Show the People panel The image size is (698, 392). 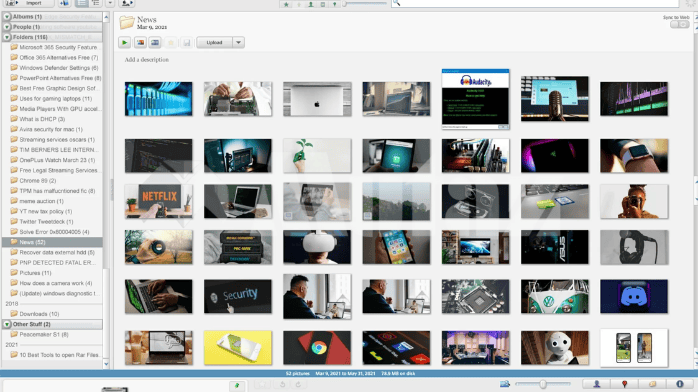tap(597, 384)
